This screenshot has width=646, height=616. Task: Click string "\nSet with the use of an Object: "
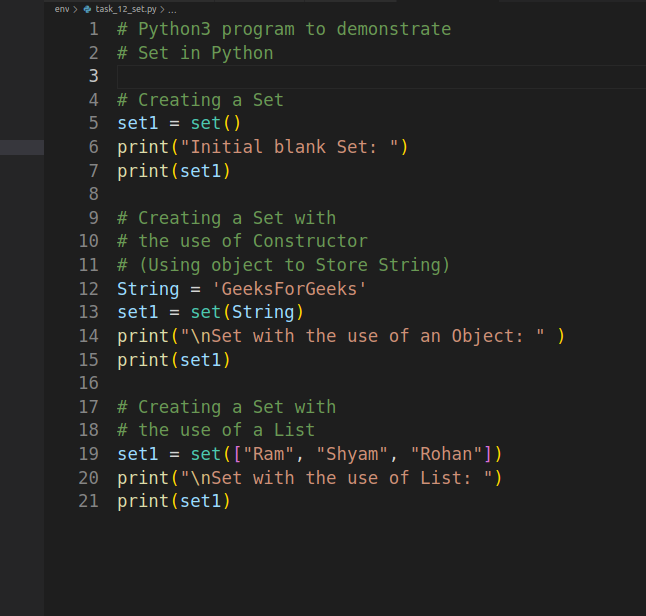click(x=362, y=336)
